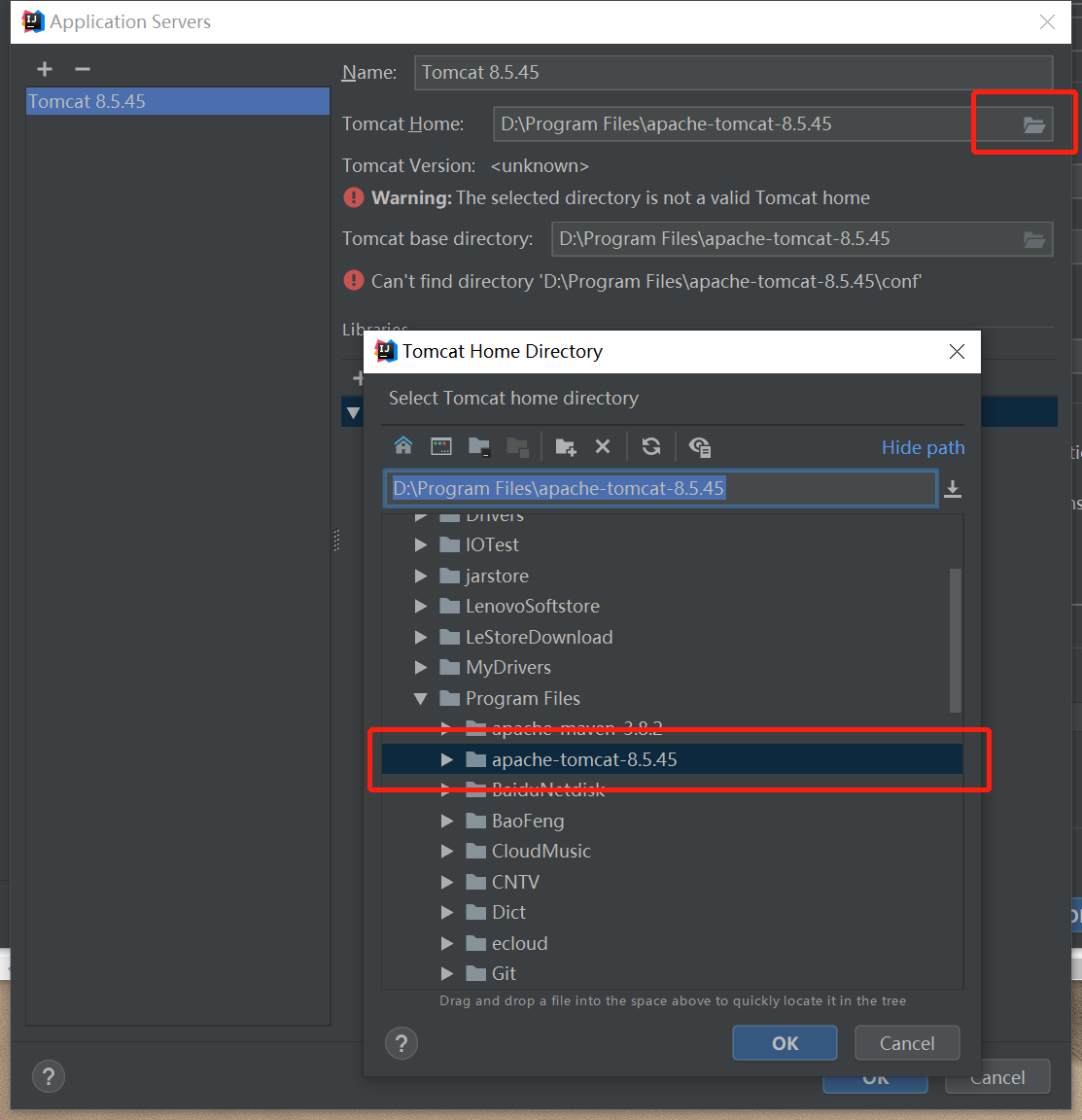Expand the BaoFeng folder

click(447, 822)
